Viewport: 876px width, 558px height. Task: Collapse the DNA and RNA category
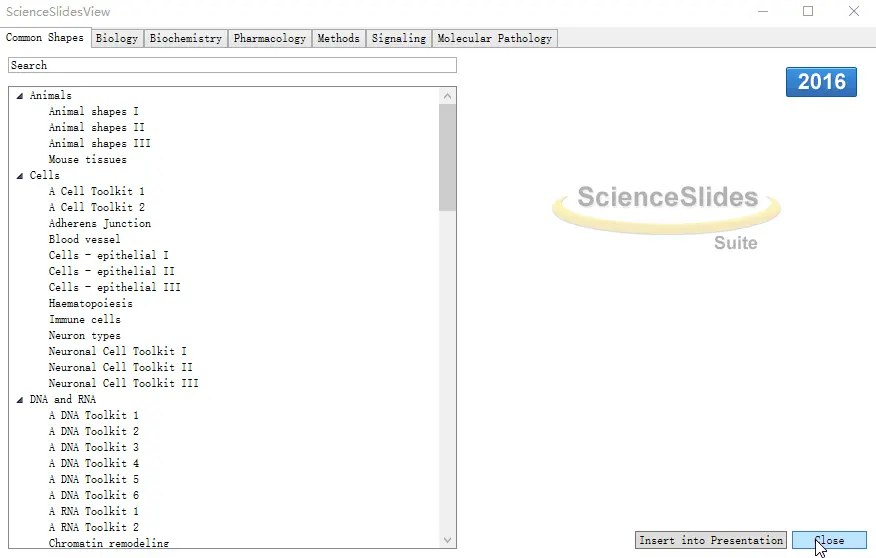pyautogui.click(x=20, y=400)
